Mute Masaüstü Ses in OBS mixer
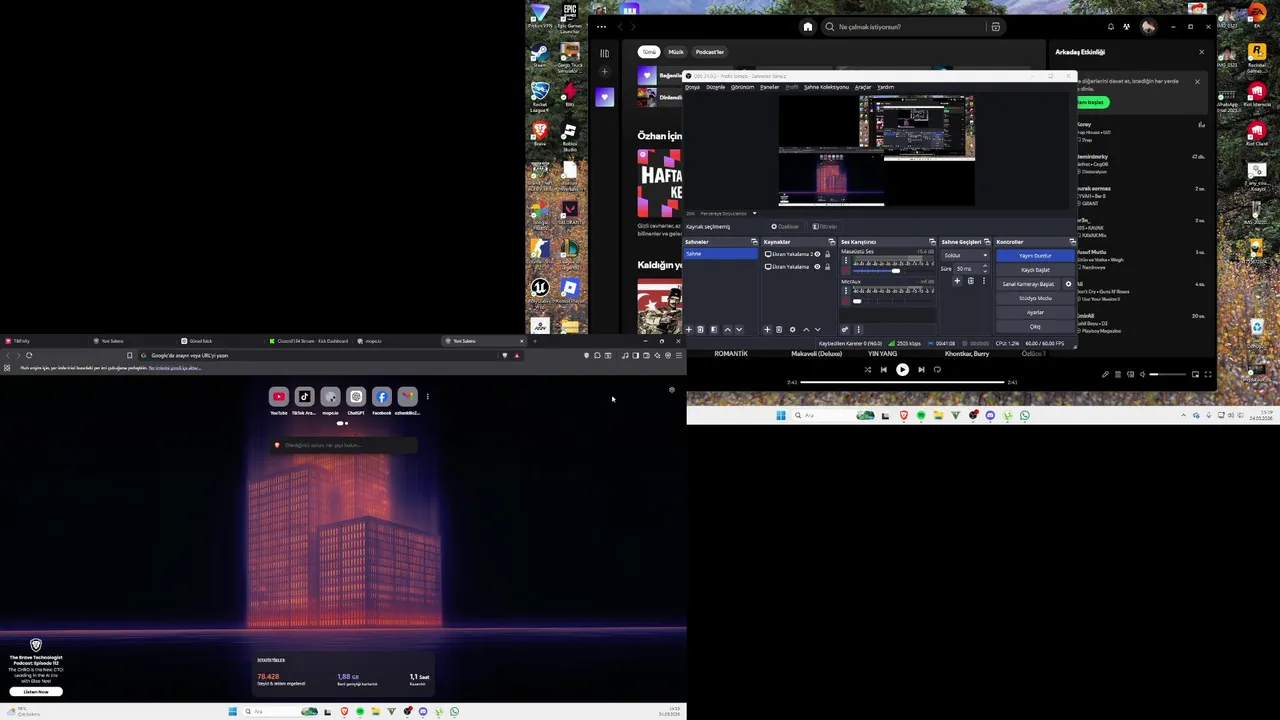 [846, 271]
